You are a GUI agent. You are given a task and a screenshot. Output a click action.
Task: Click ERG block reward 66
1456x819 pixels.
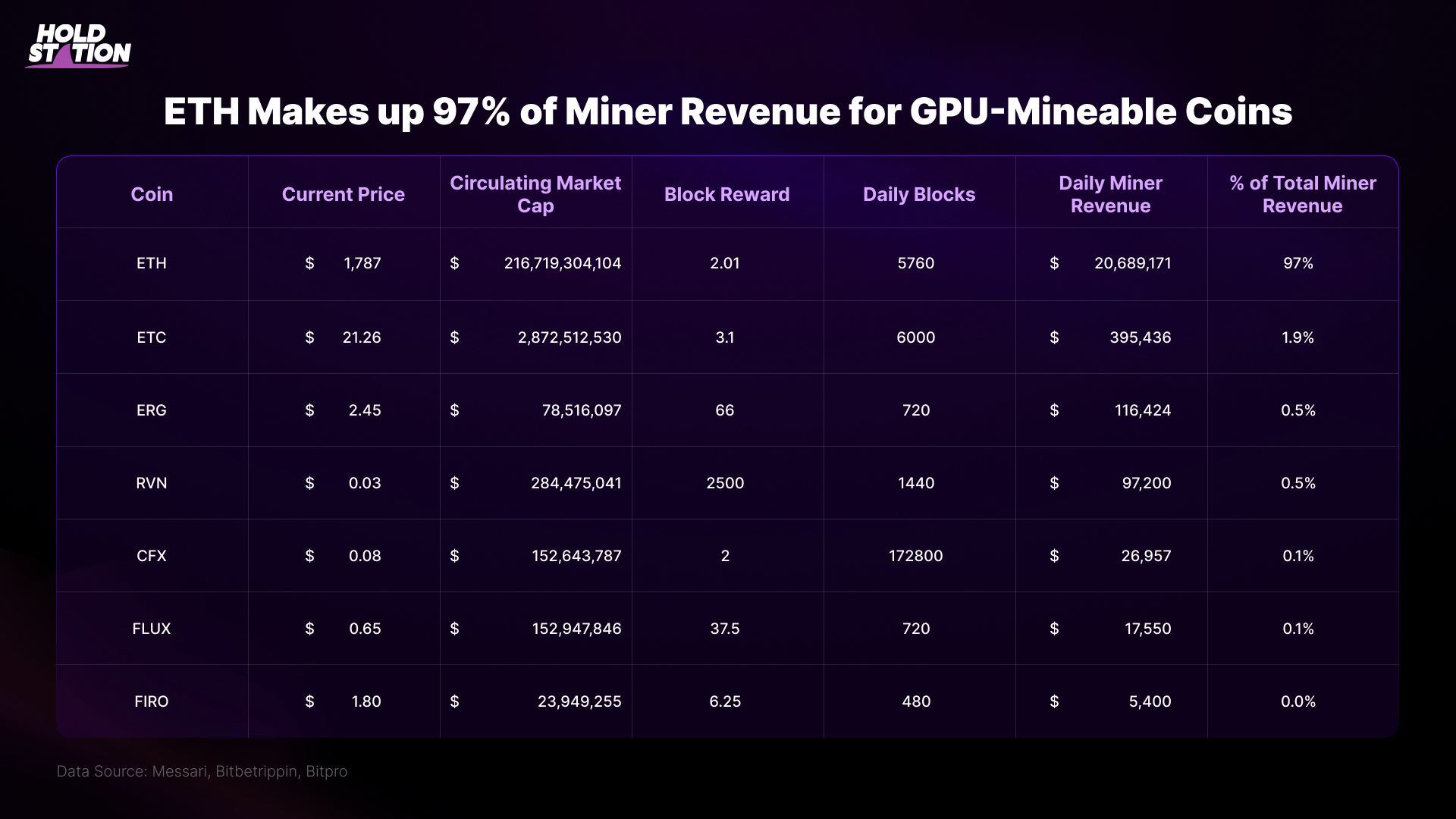tap(725, 410)
